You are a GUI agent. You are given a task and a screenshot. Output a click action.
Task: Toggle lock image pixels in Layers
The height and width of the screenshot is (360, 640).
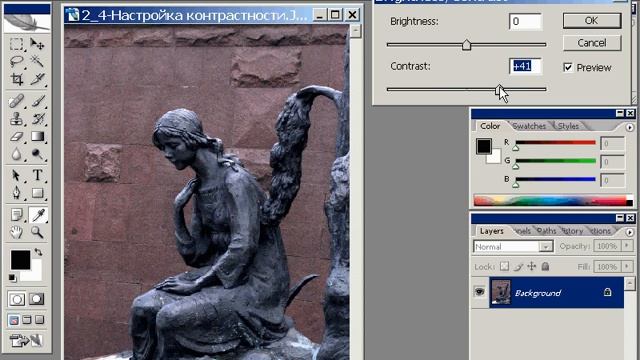click(518, 267)
